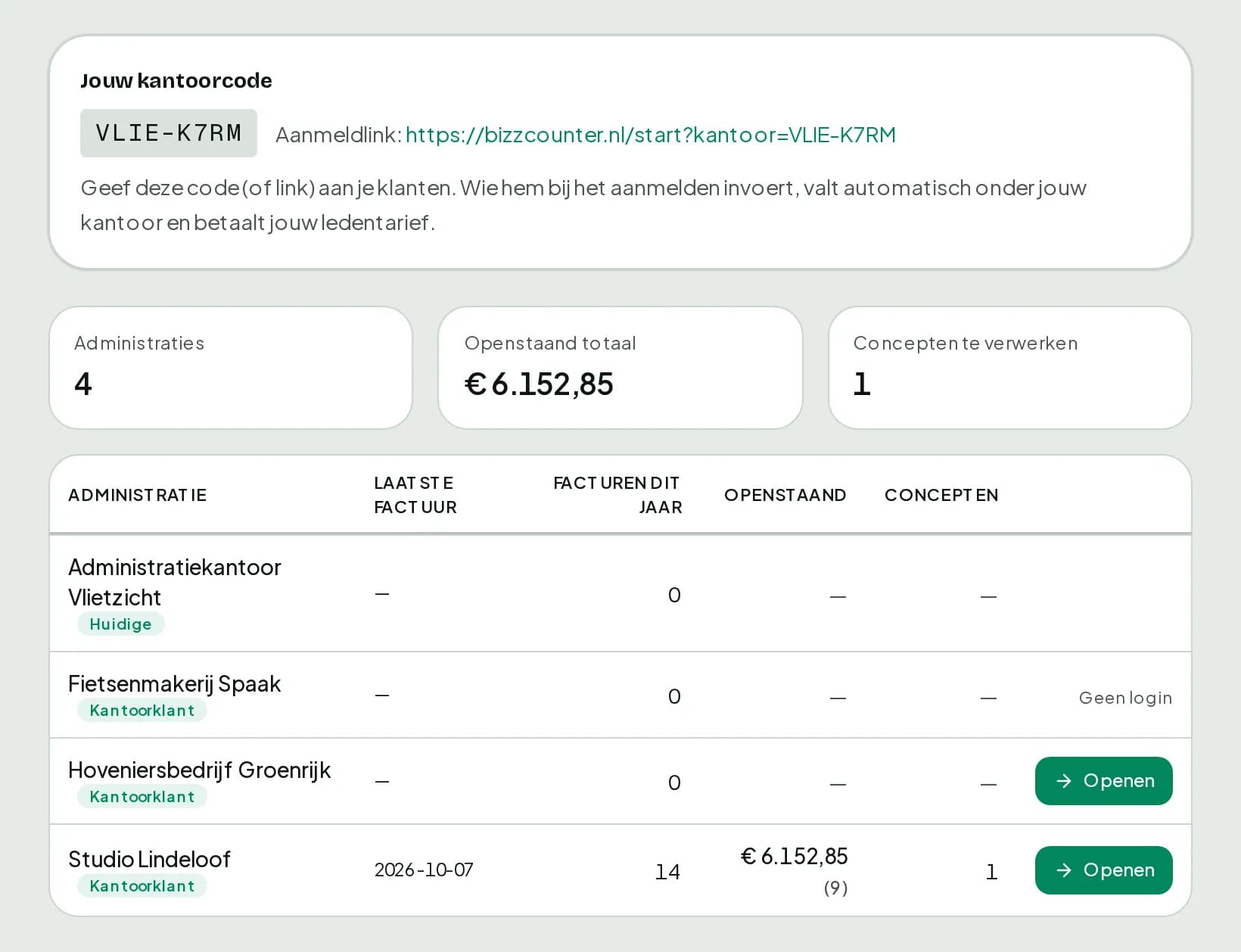Select the kantoorcode VLIE-K7RM box
This screenshot has width=1241, height=952.
[169, 133]
